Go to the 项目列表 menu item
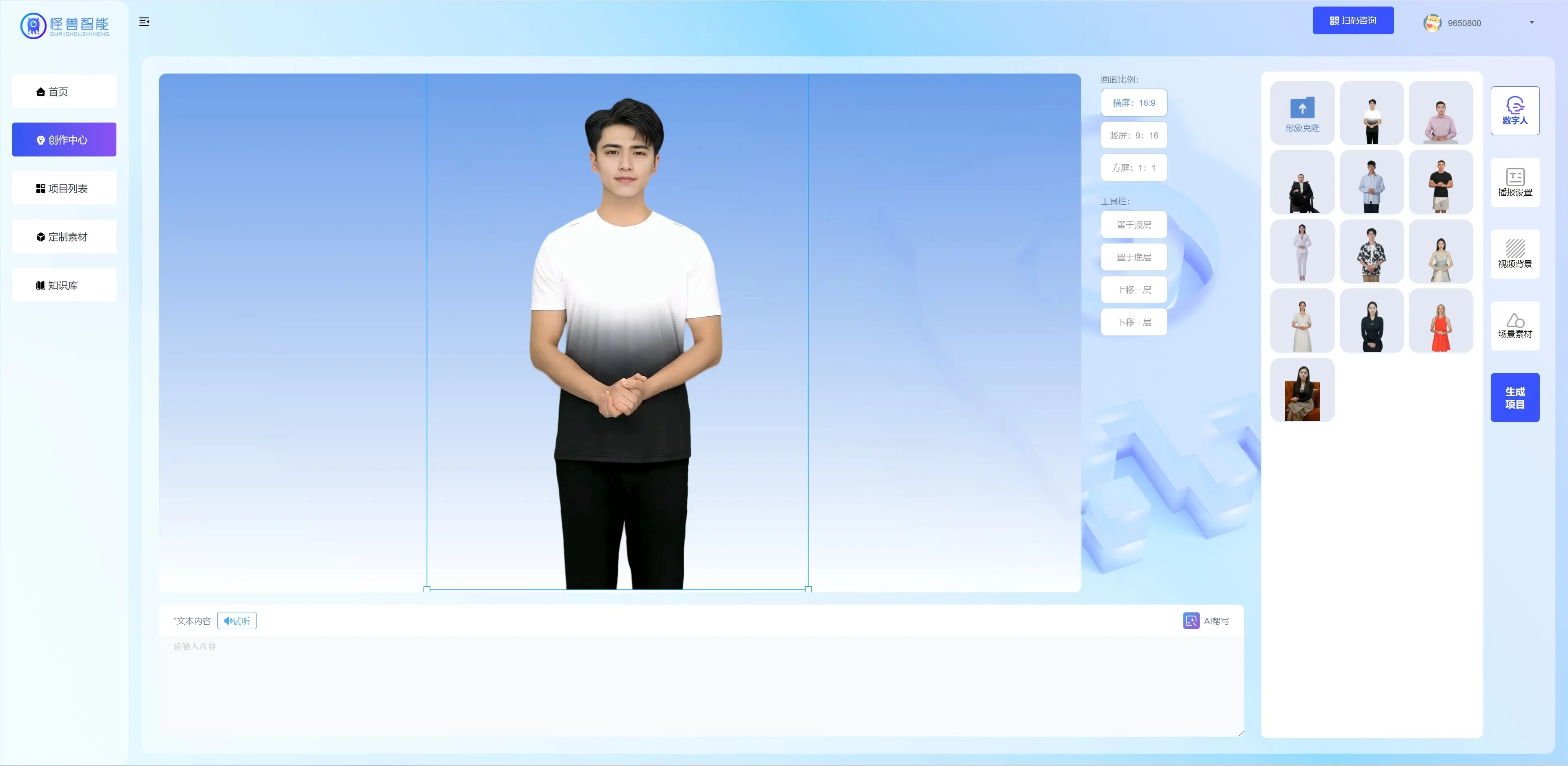The image size is (1568, 766). pos(64,188)
